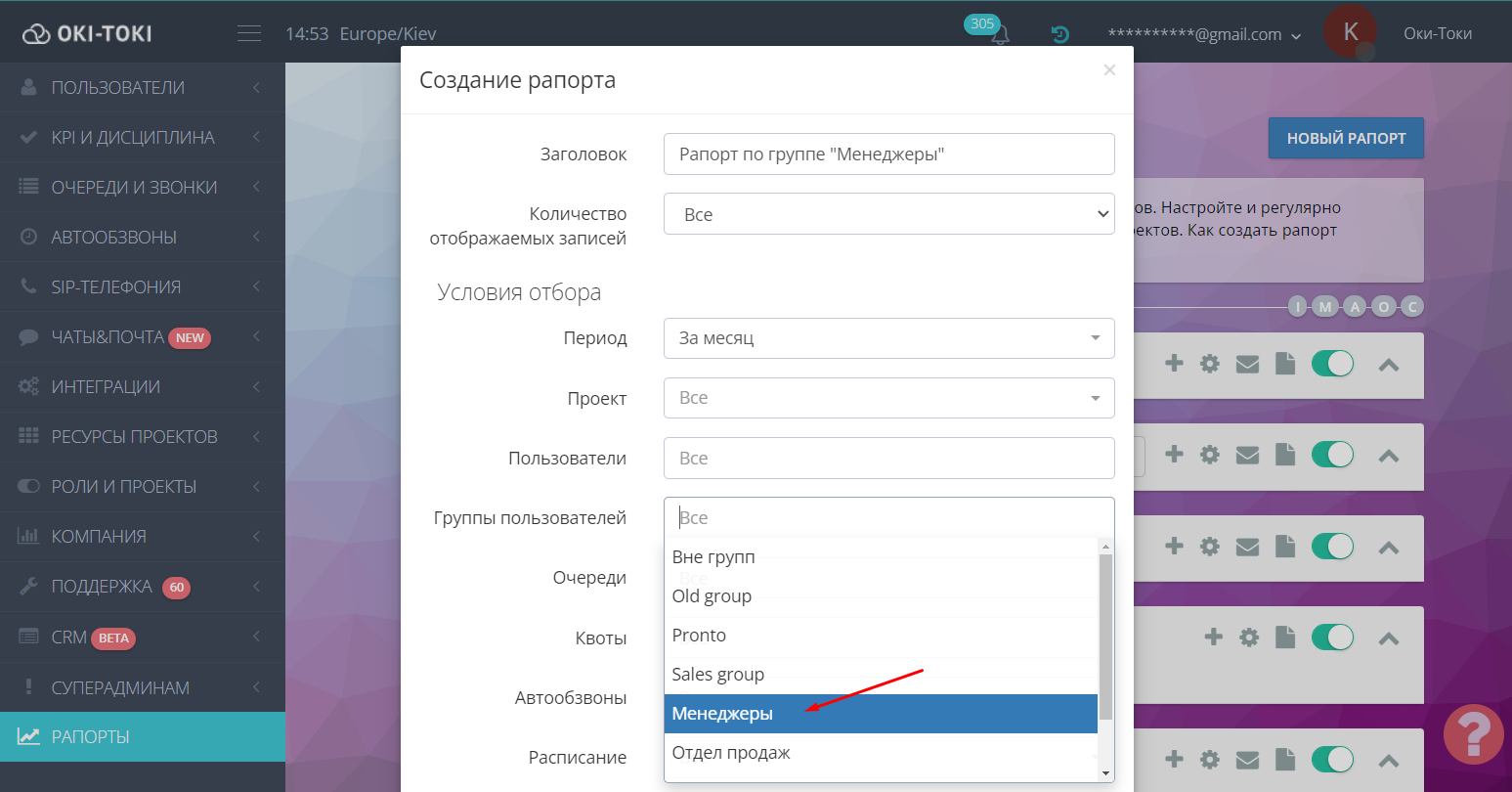The width and height of the screenshot is (1512, 792).
Task: Select the Поддержка wrench icon
Action: pos(29,586)
